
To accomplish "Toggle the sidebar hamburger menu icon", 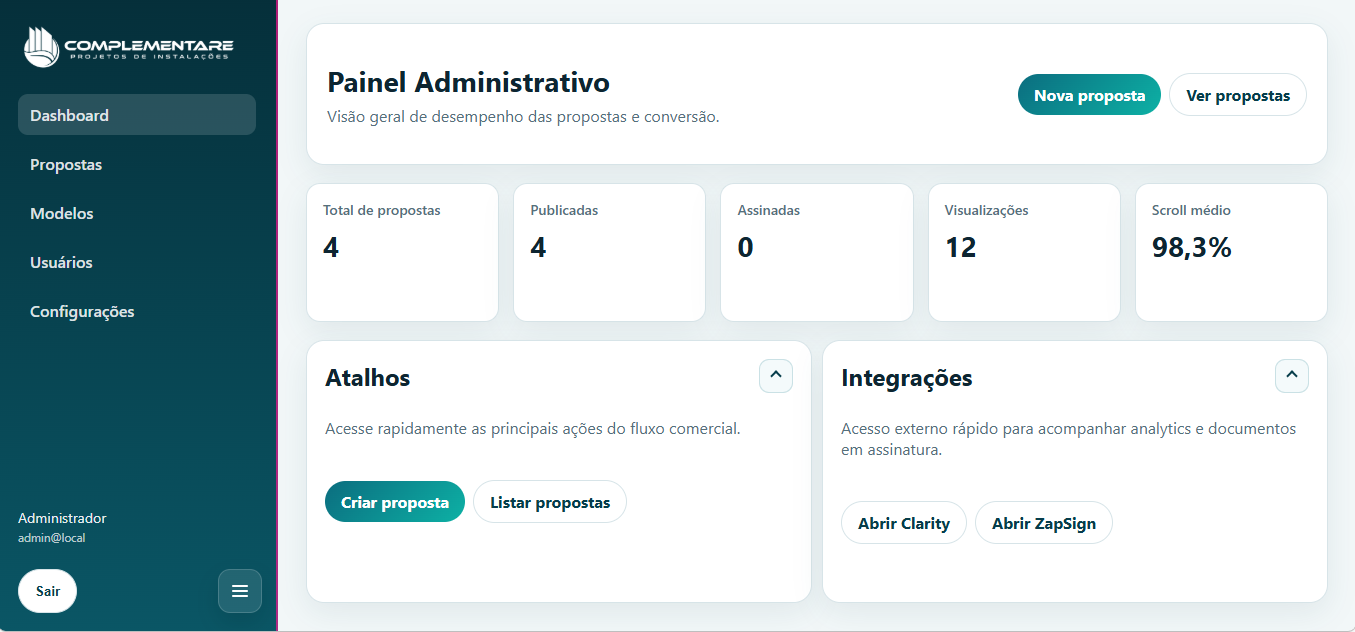I will pos(240,591).
